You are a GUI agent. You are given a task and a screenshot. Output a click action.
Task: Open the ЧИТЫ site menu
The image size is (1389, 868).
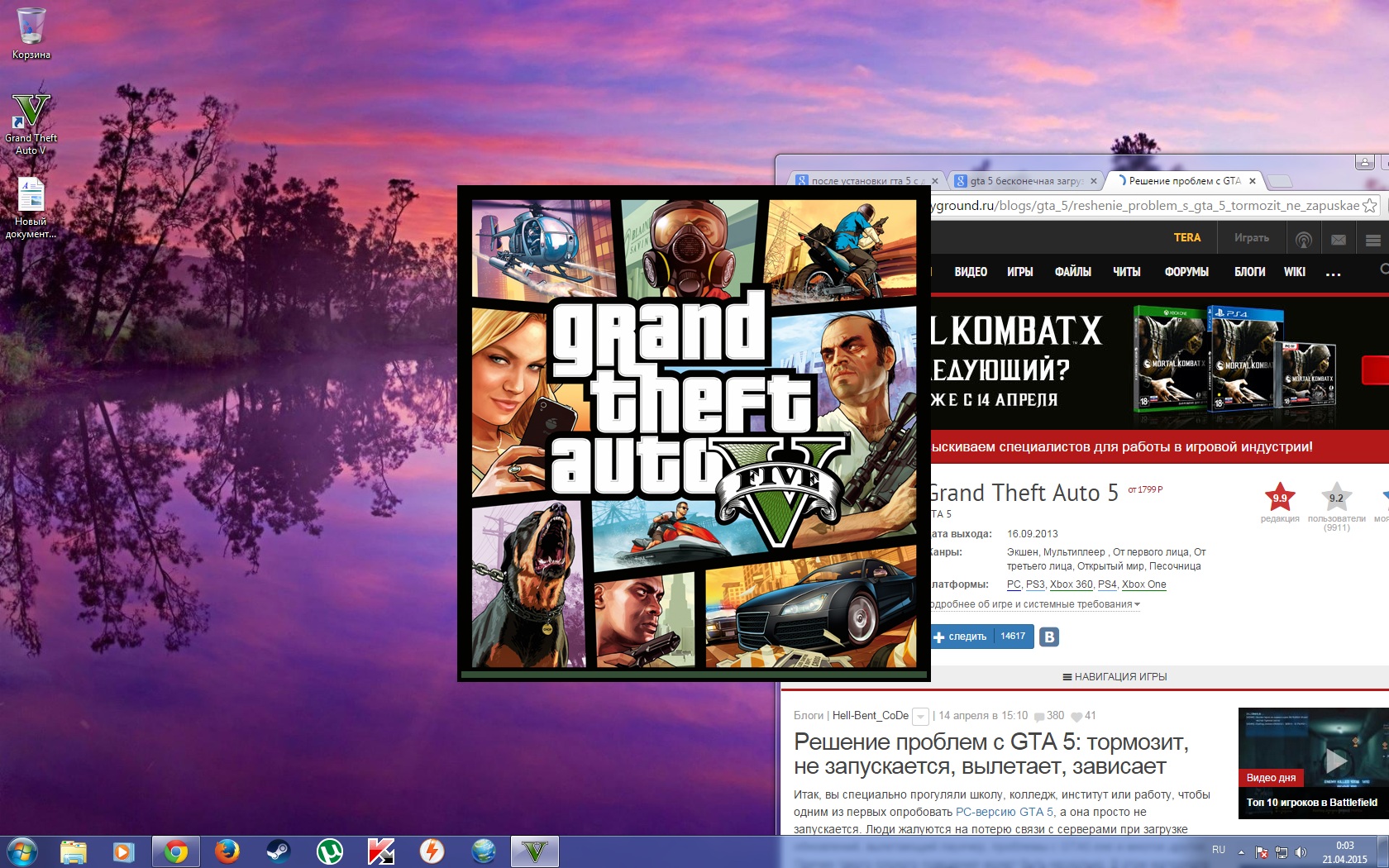[x=1126, y=272]
